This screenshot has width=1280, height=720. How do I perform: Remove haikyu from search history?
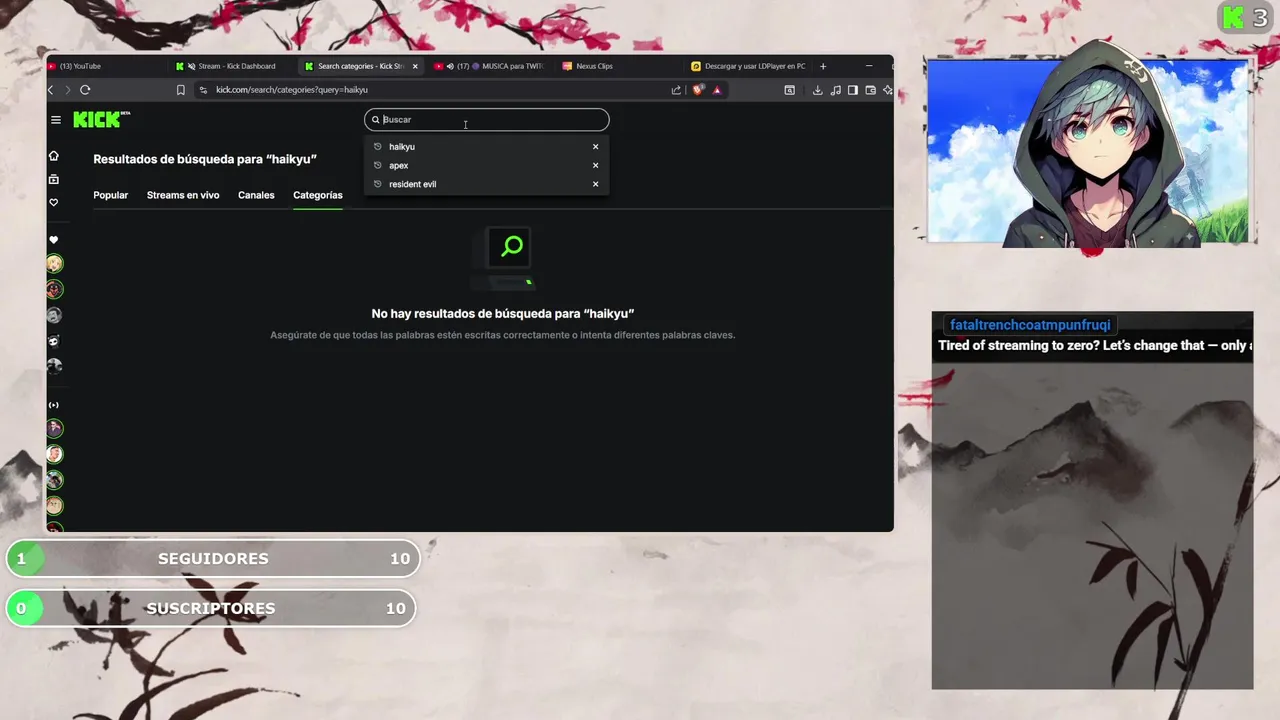[x=595, y=147]
